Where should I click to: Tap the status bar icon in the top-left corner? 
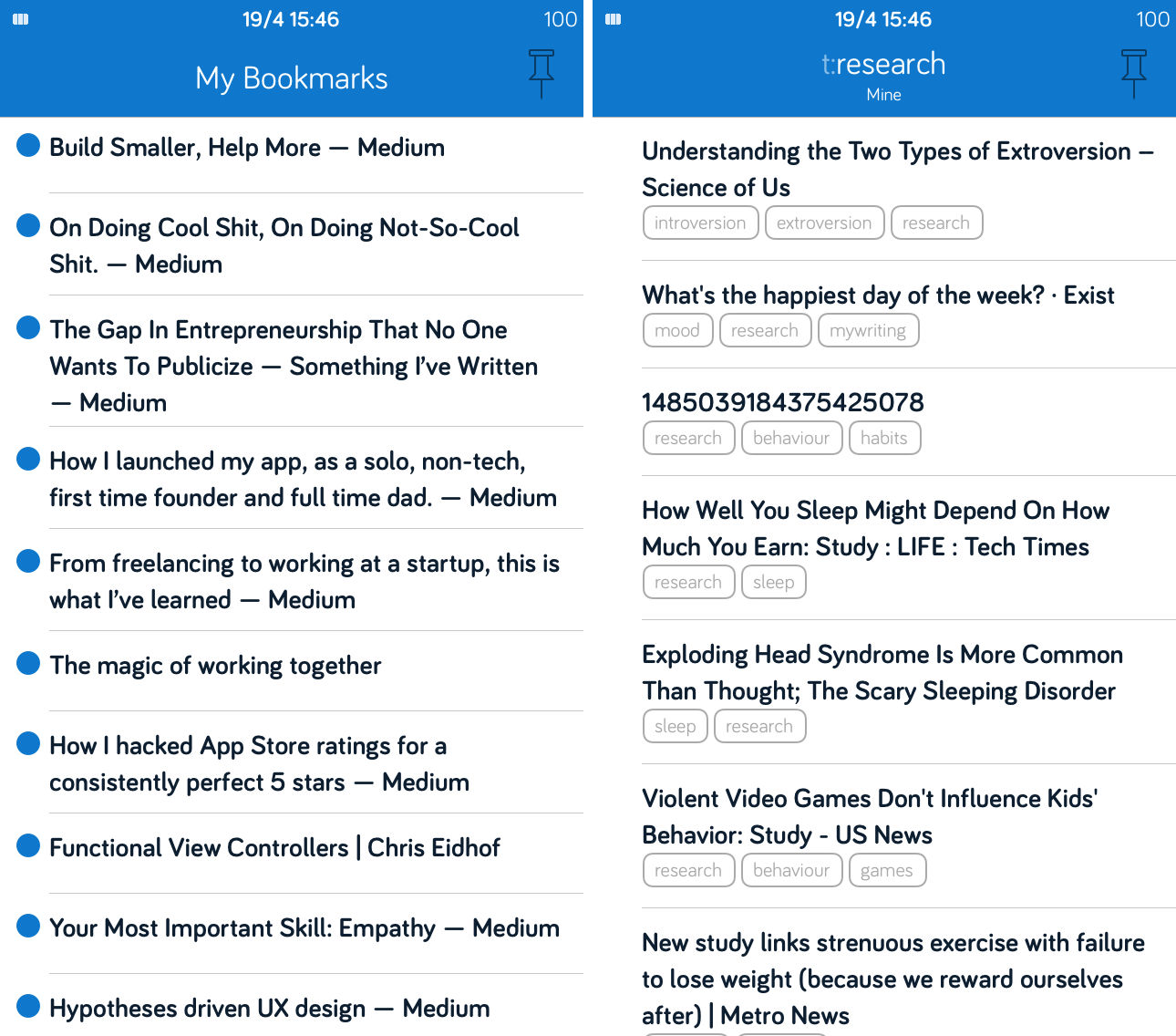click(19, 18)
